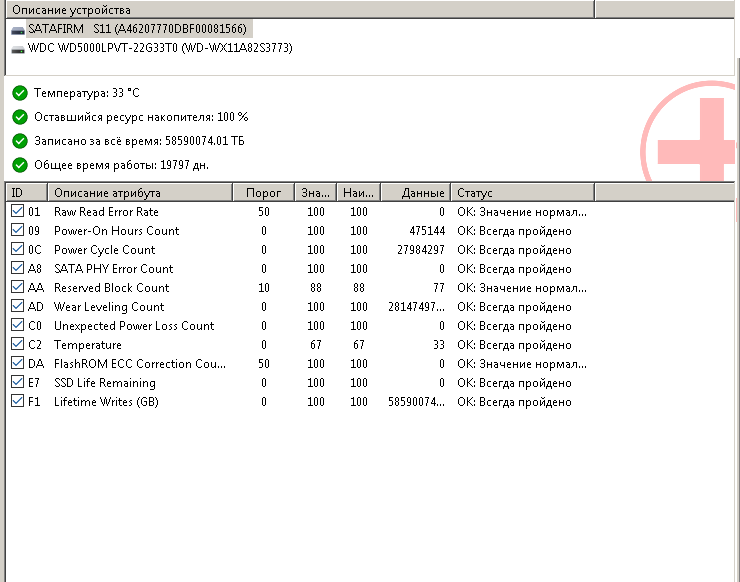Click threshold 50 in Raw Read Error Rate row

(264, 212)
